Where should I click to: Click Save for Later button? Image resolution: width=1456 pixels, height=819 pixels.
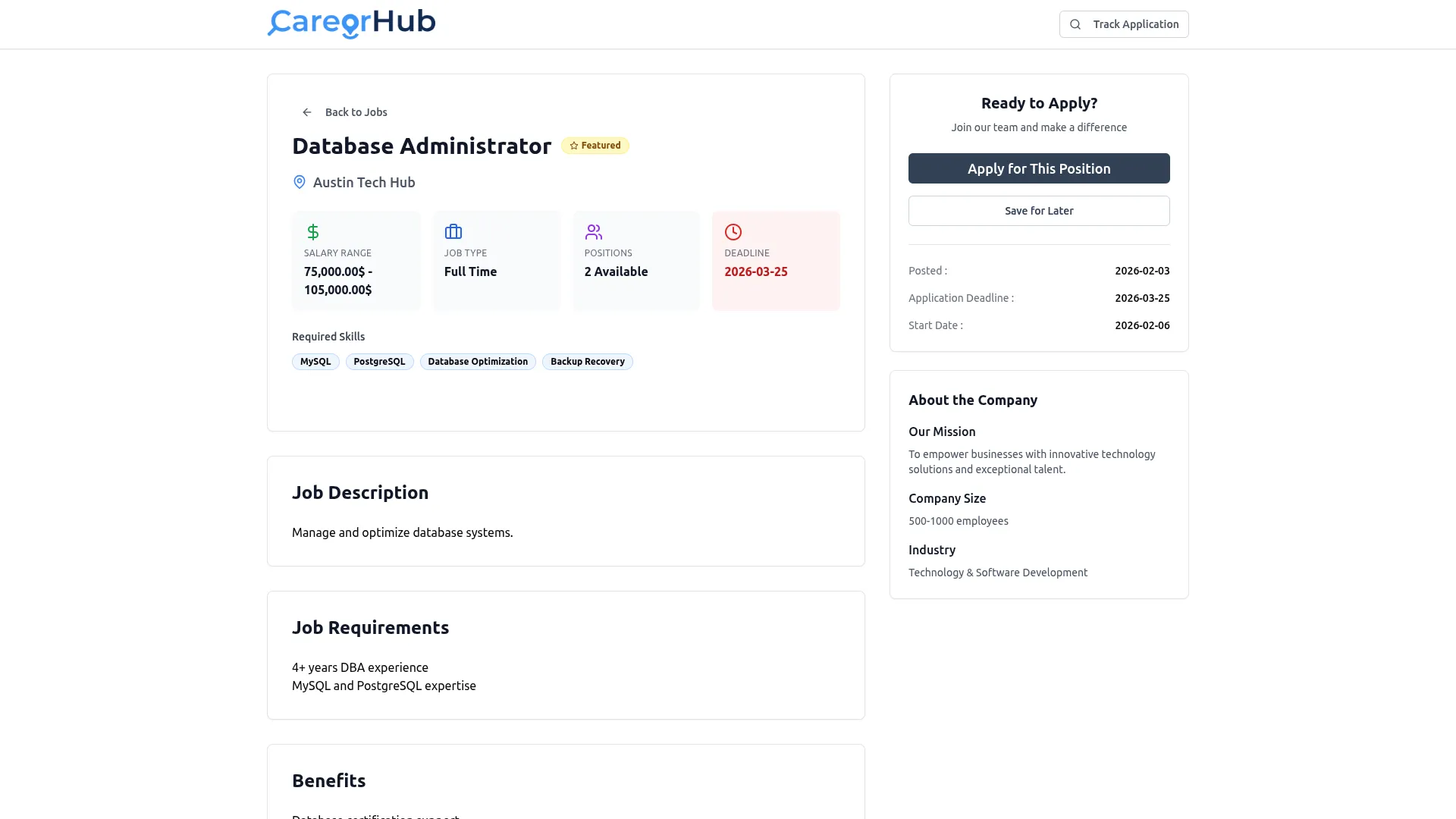[1039, 211]
